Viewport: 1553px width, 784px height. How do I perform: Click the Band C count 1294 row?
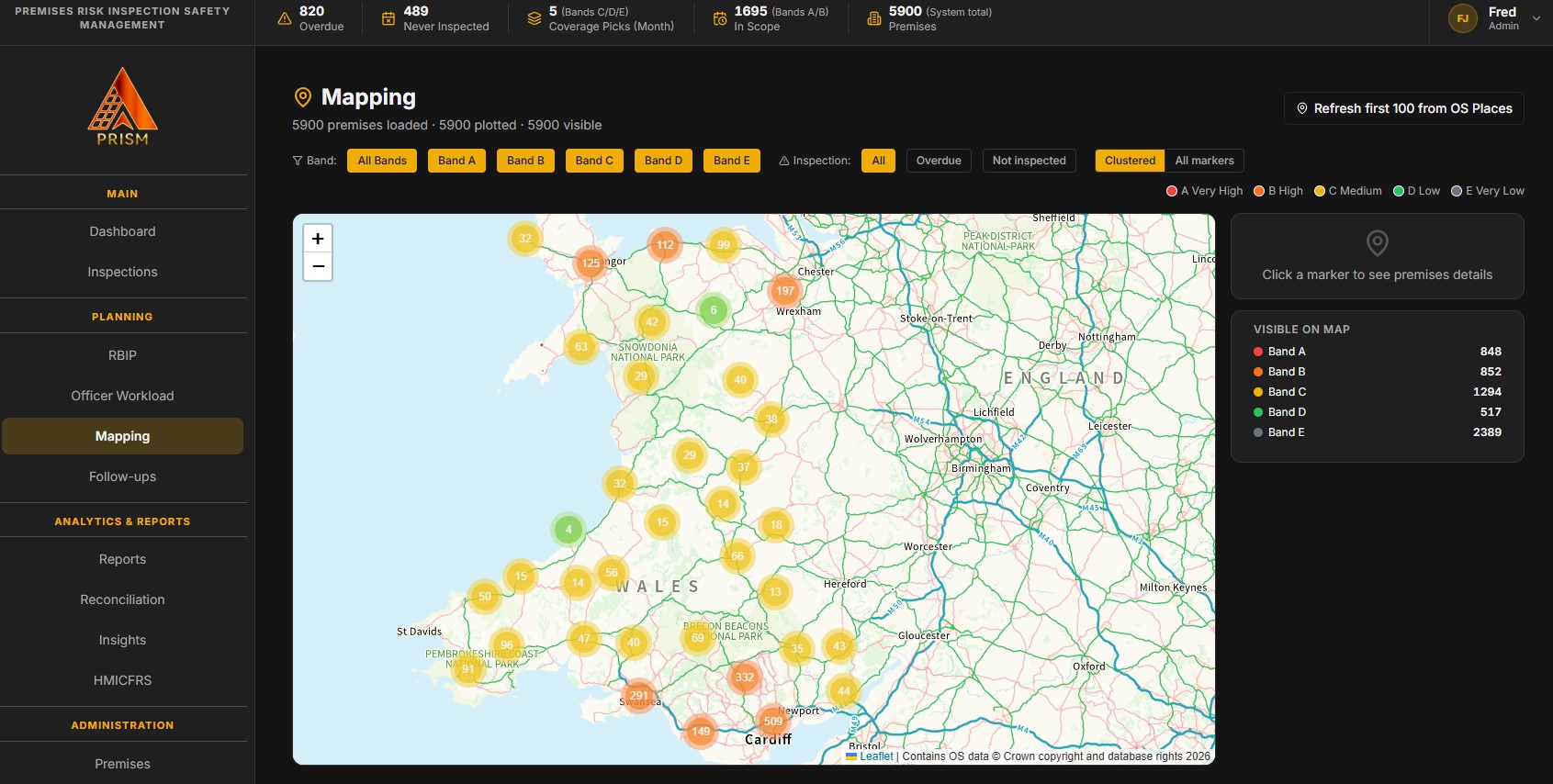coord(1377,392)
